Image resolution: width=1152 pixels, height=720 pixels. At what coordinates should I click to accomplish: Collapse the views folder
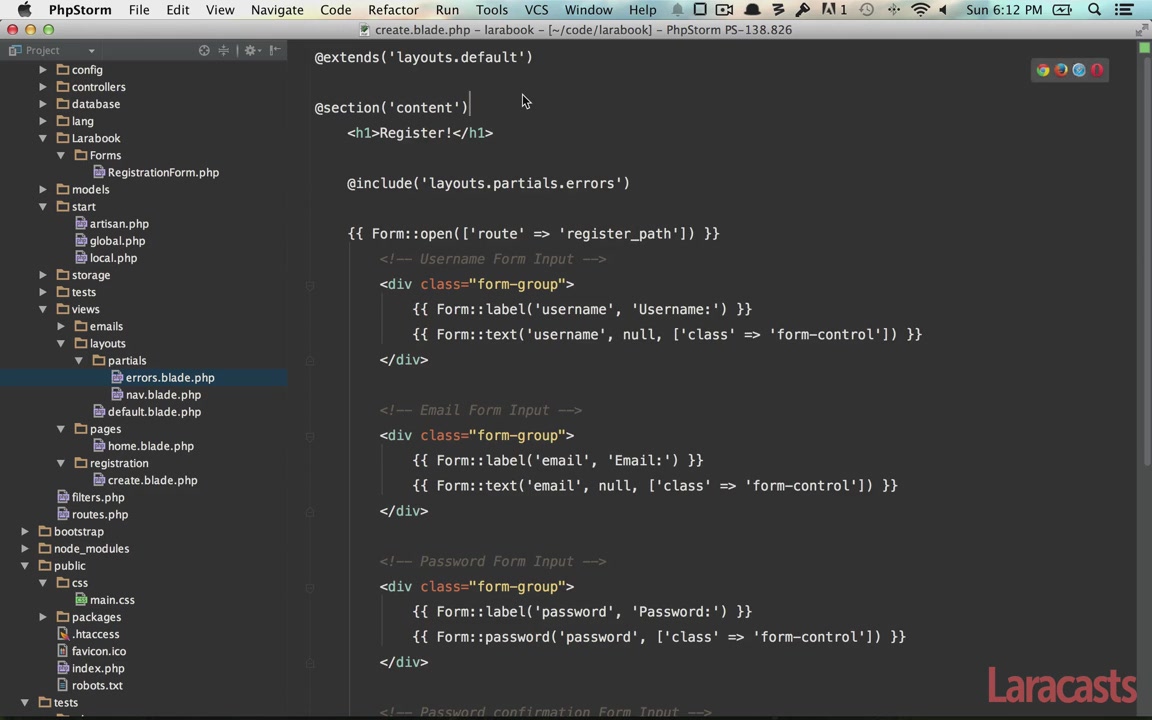[x=43, y=309]
